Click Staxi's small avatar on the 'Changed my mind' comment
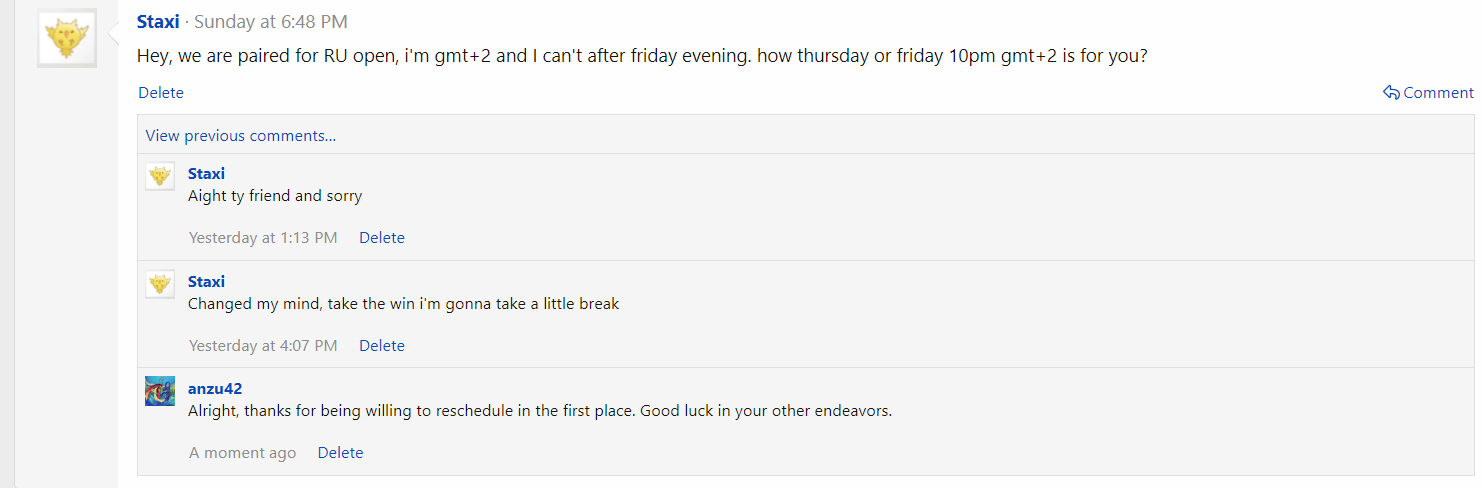 pyautogui.click(x=160, y=285)
